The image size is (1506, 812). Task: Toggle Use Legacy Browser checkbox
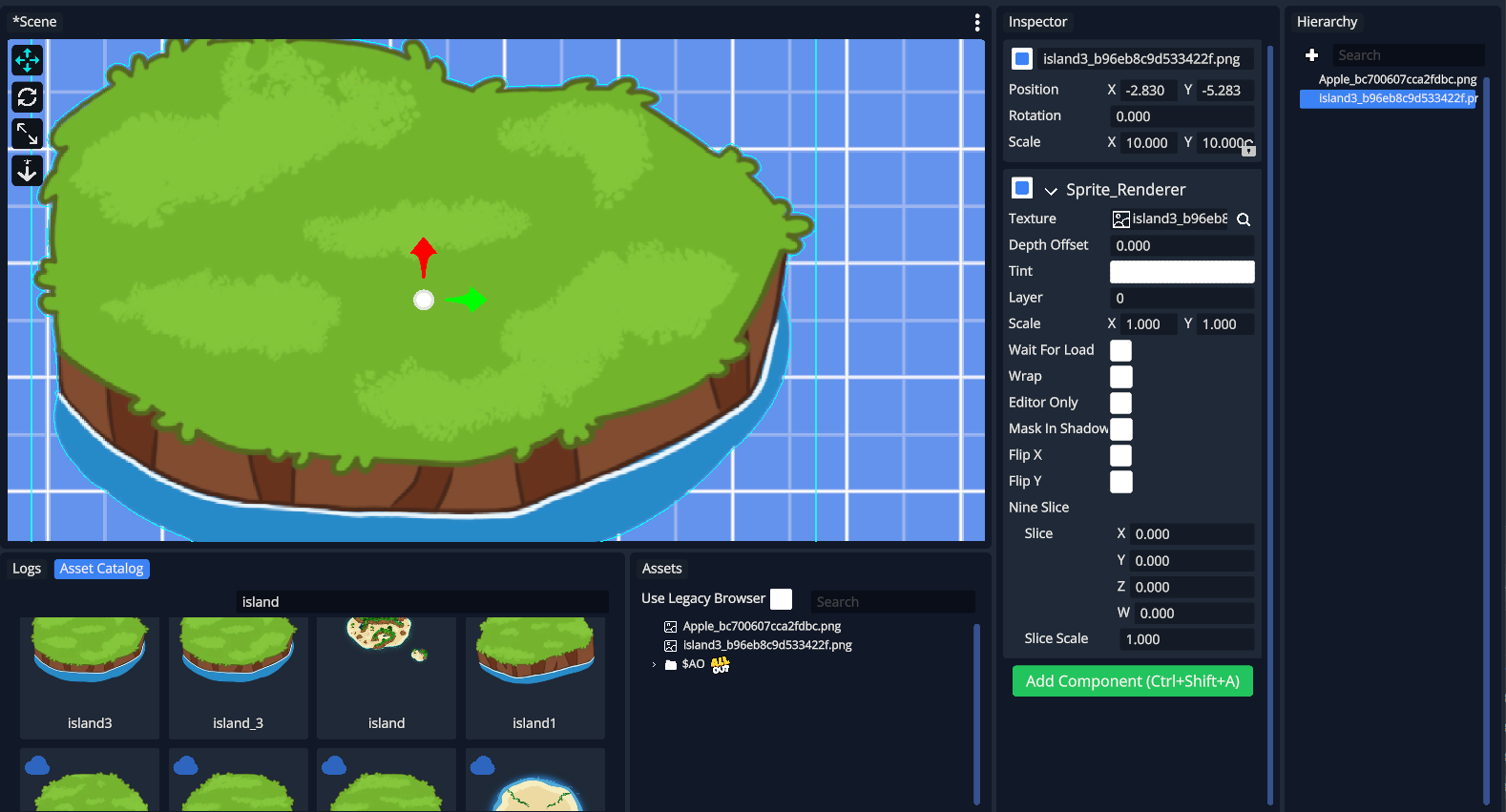pos(781,599)
